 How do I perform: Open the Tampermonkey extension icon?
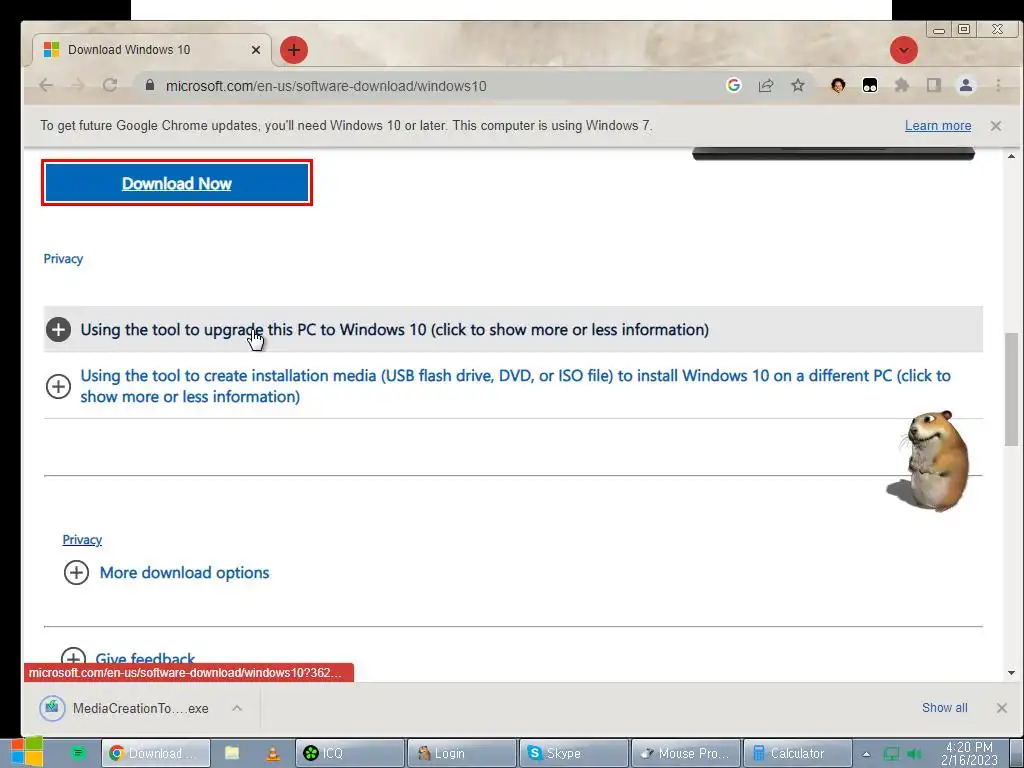870,86
